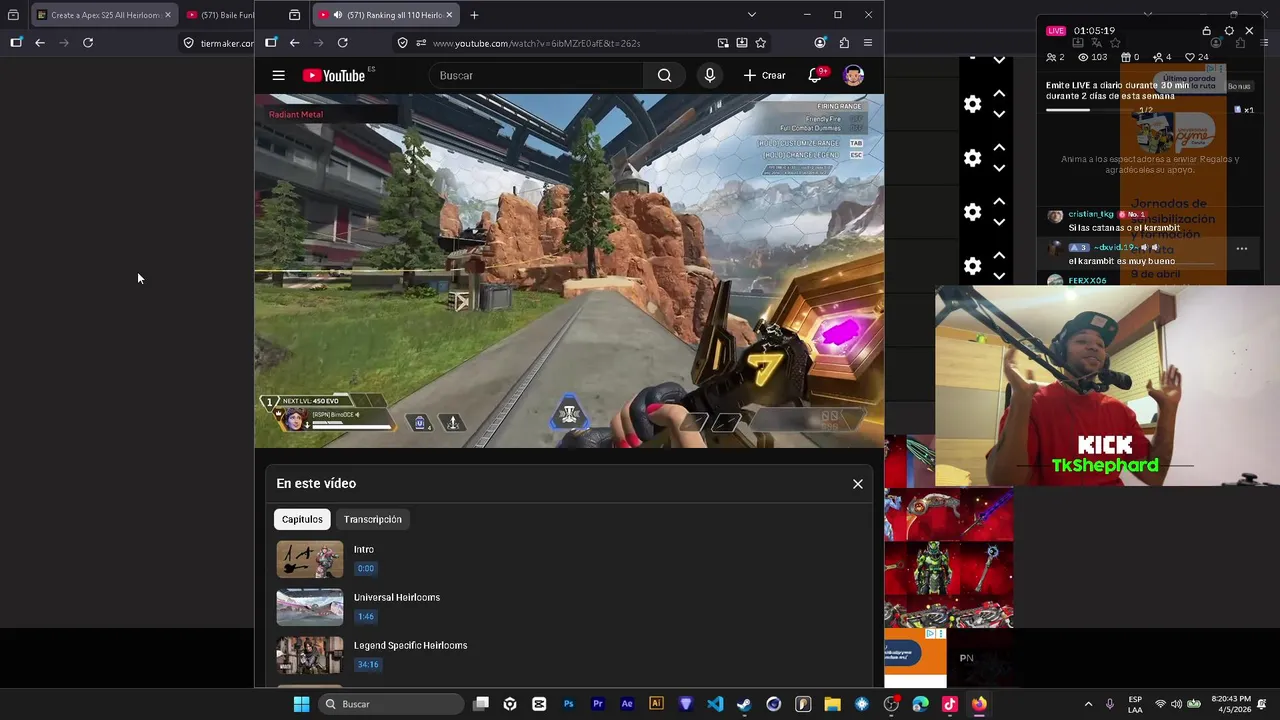Open Firefox View in the YouTube window
Viewport: 1280px width, 720px height.
pyautogui.click(x=294, y=15)
